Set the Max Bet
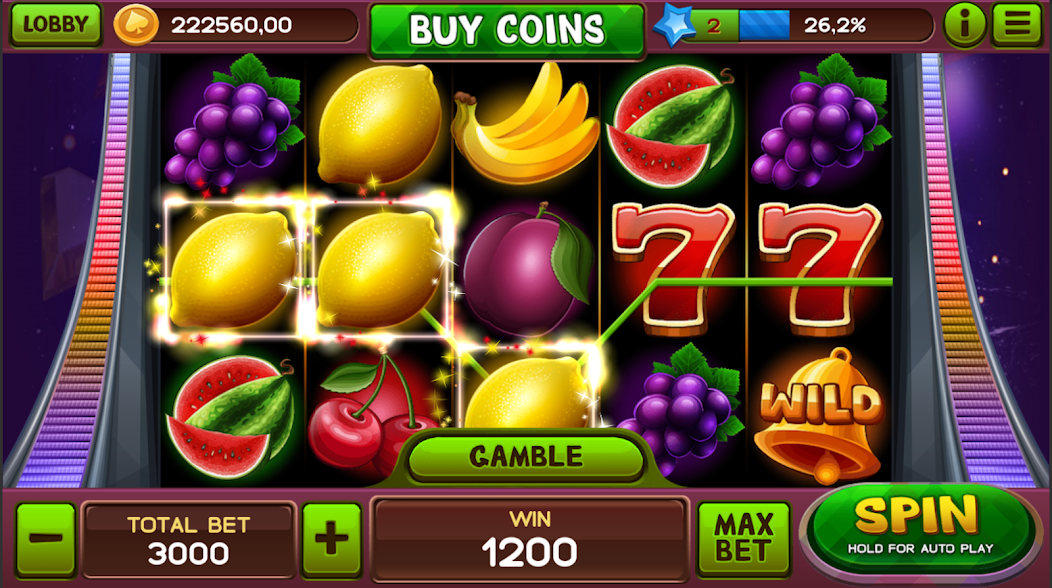This screenshot has width=1052, height=588. pos(744,539)
